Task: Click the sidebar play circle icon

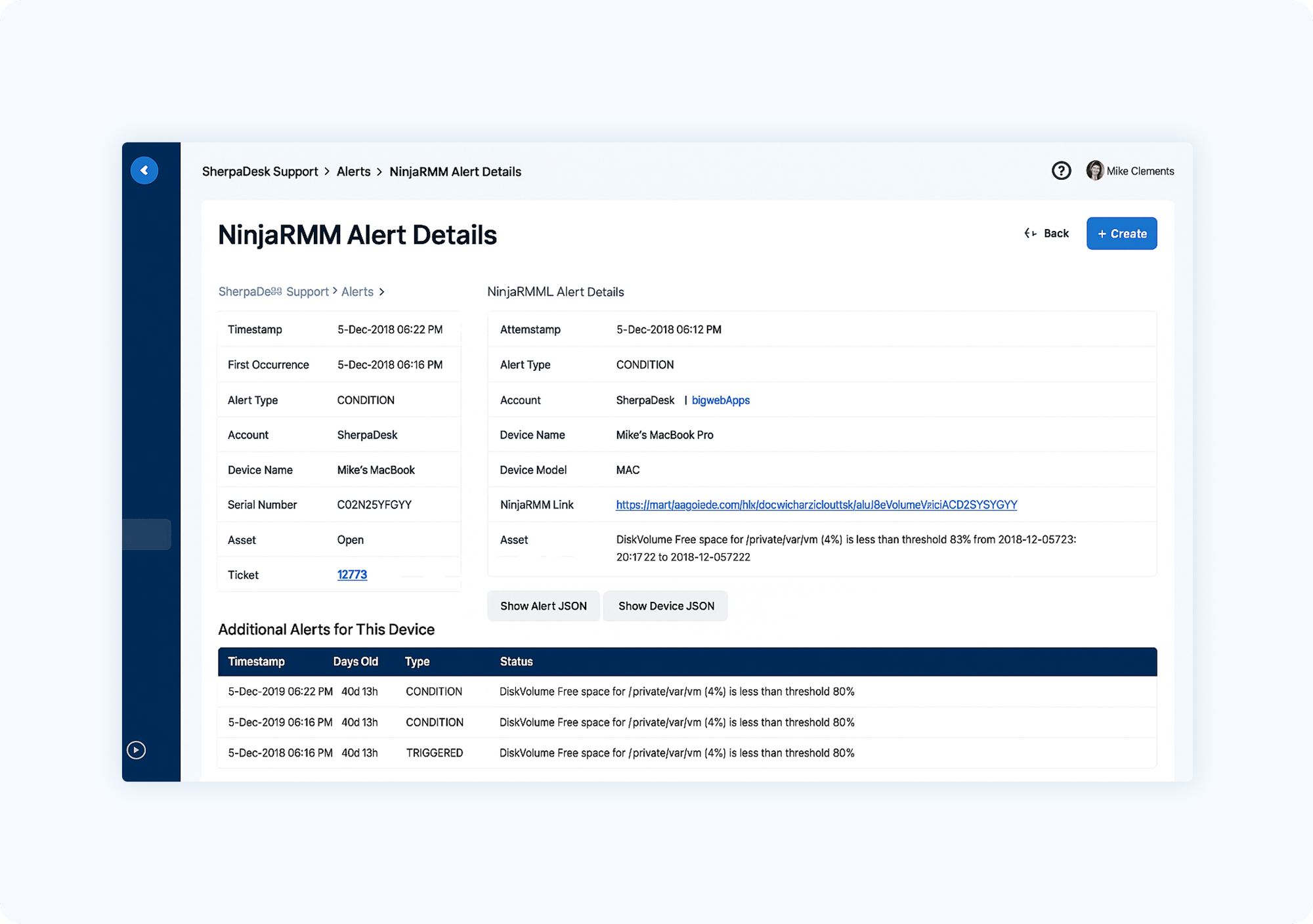Action: (136, 750)
